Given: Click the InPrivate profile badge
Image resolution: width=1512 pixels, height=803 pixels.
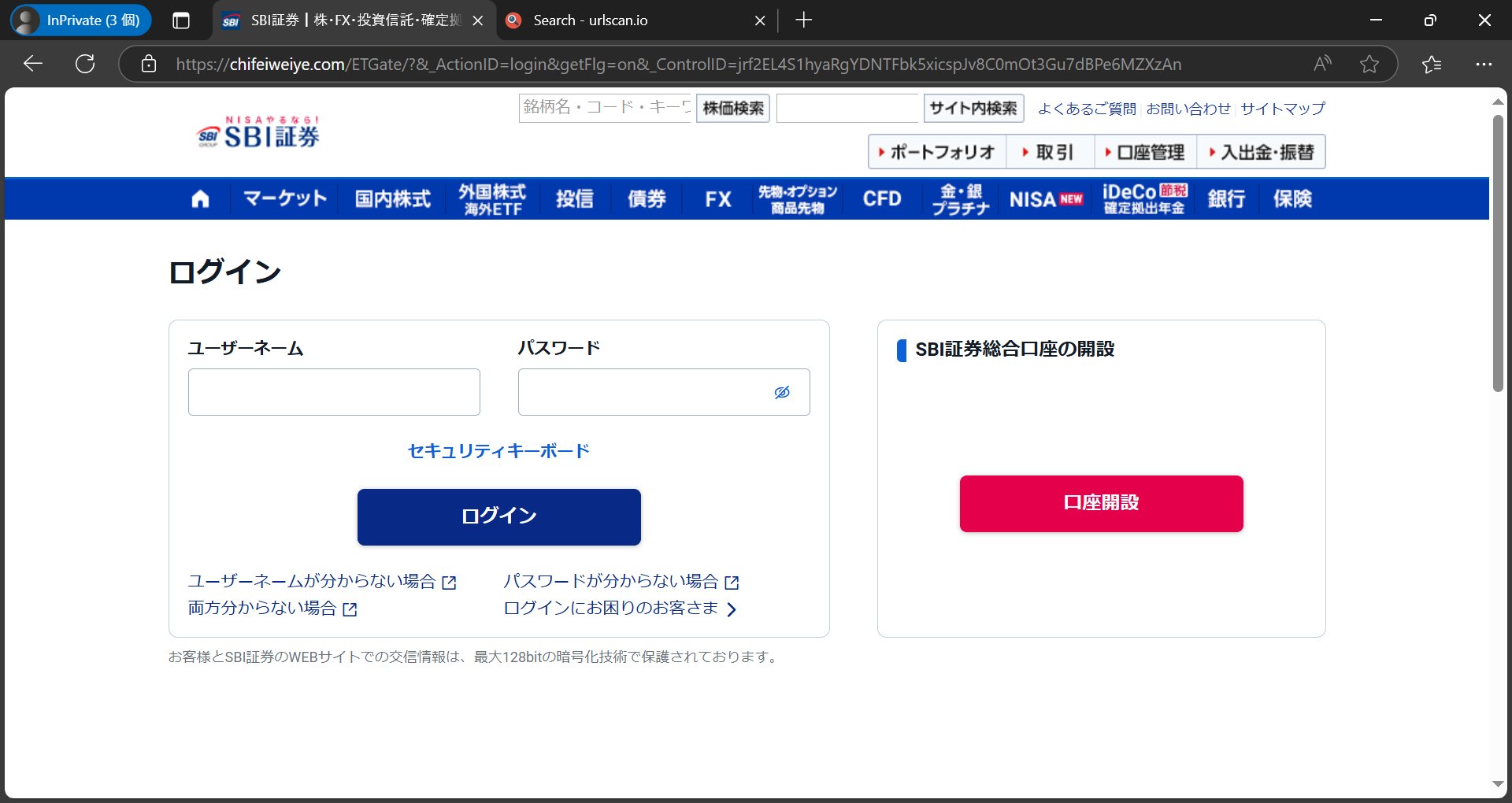Looking at the screenshot, I should [80, 20].
